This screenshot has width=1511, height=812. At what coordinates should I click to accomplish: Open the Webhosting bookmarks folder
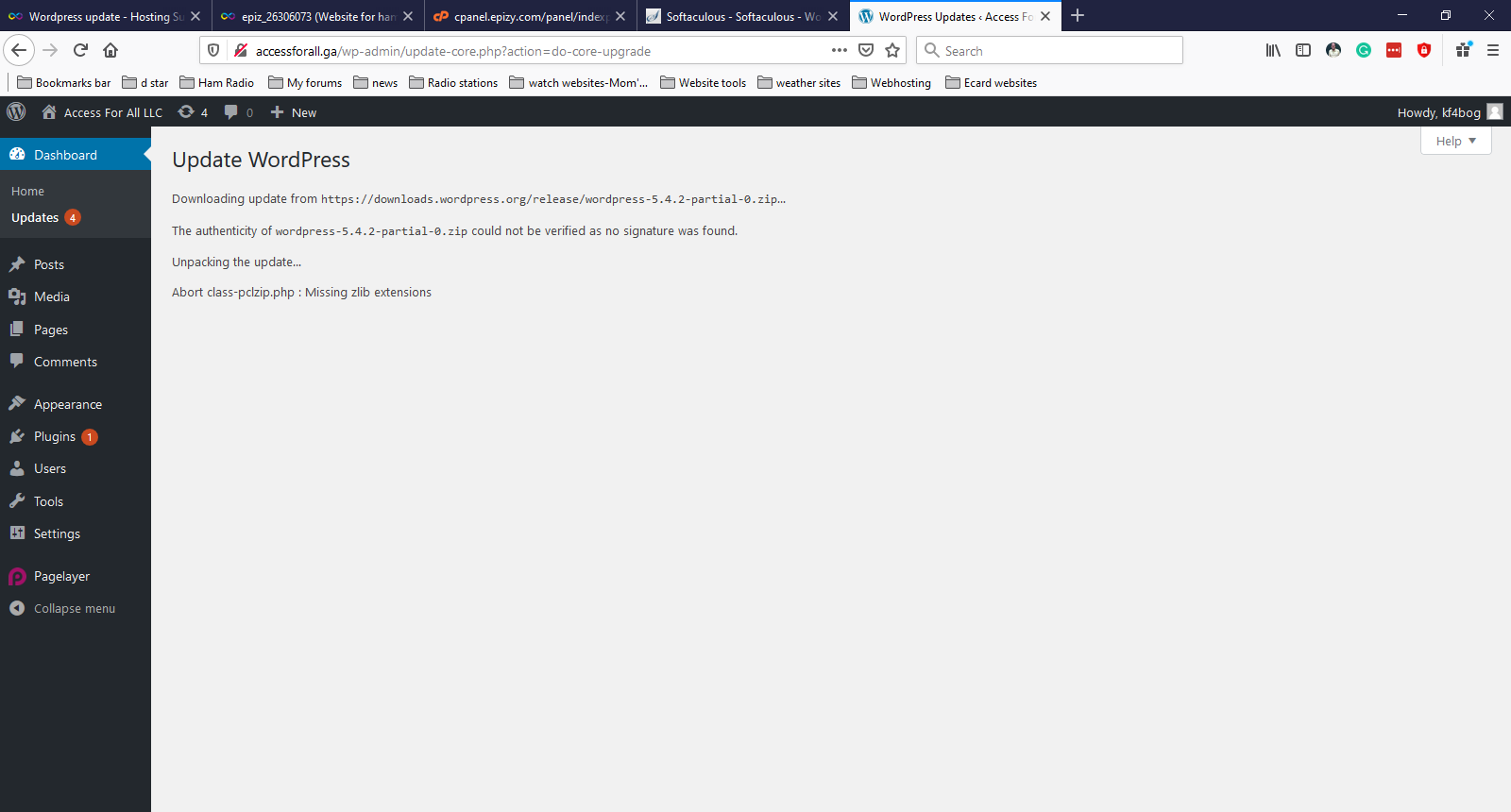(891, 83)
